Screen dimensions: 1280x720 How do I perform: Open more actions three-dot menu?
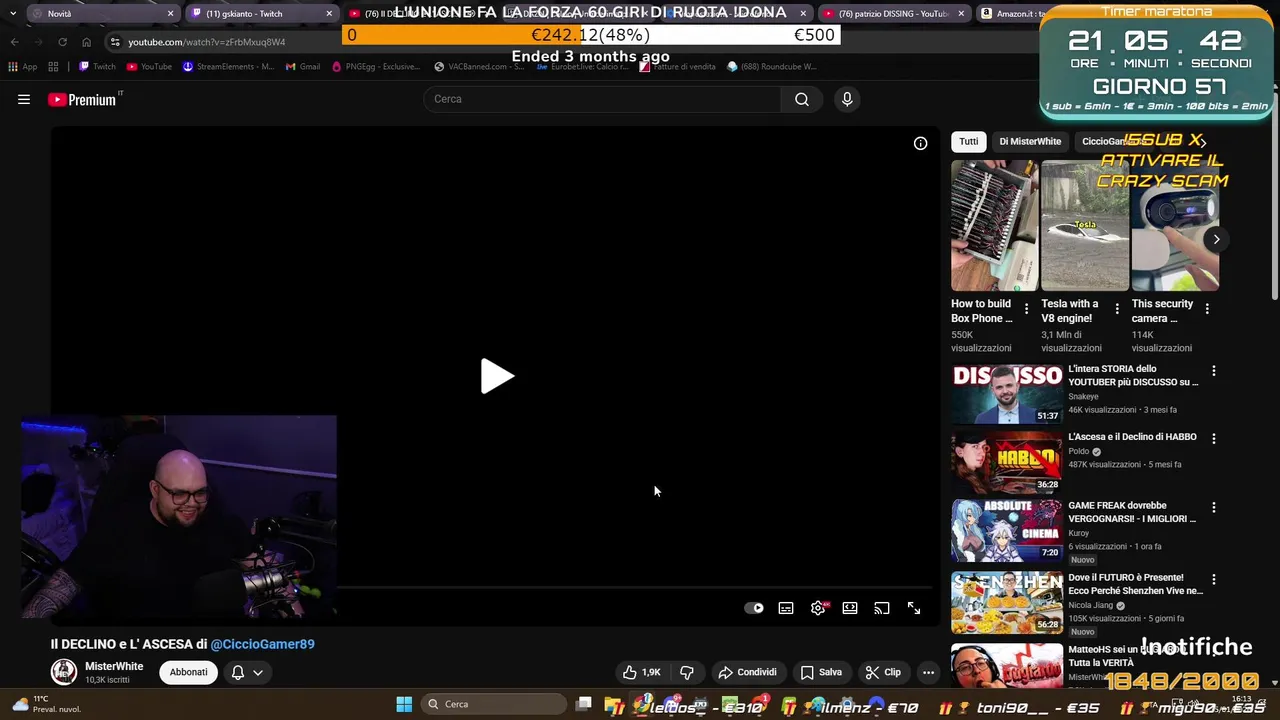[x=928, y=672]
